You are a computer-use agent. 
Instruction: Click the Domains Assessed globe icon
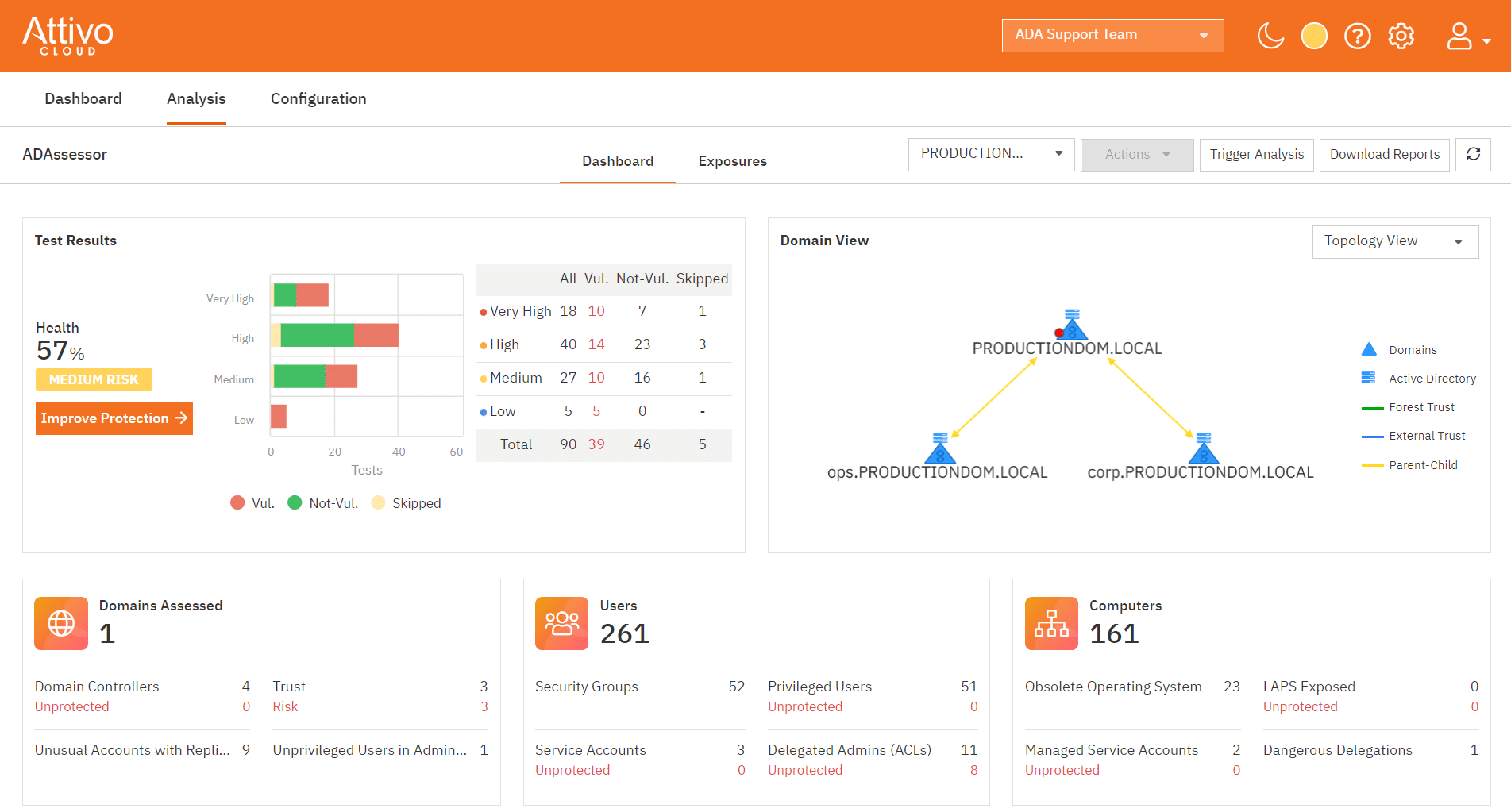point(61,623)
